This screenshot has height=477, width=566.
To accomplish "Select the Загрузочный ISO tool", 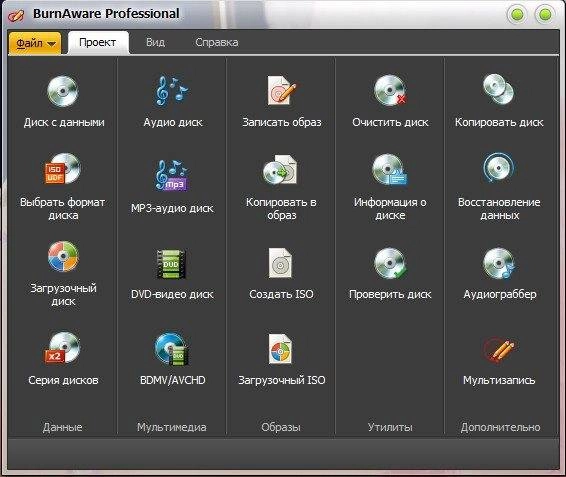I will coord(282,359).
